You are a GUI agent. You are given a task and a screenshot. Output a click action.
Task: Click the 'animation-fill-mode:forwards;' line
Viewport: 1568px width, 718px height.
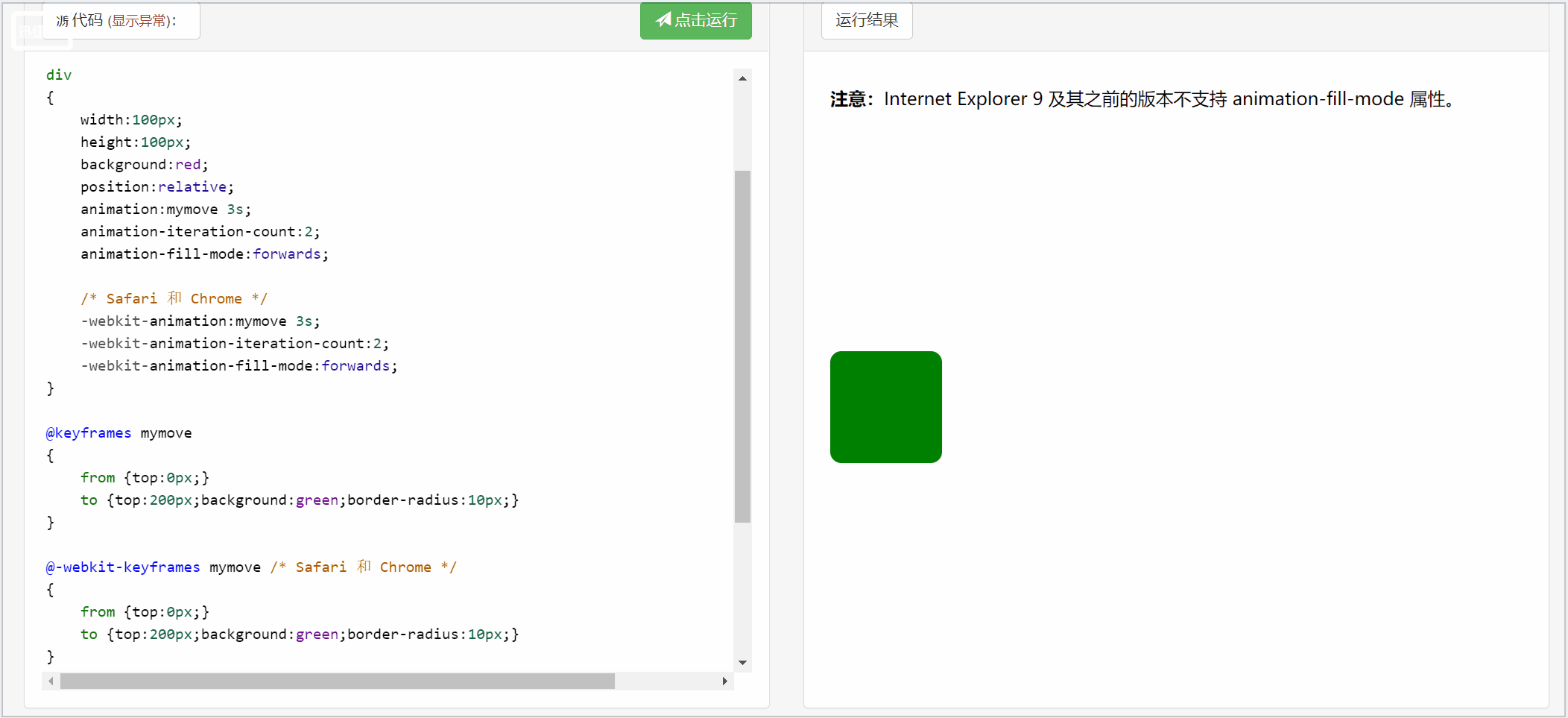[204, 253]
